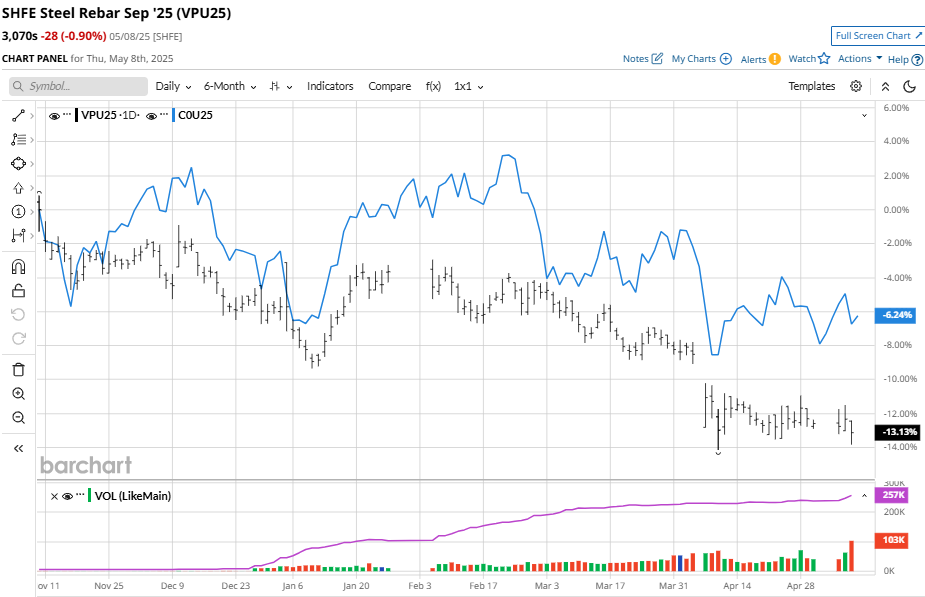
Task: Remove the VOL indicator pane
Action: (54, 497)
